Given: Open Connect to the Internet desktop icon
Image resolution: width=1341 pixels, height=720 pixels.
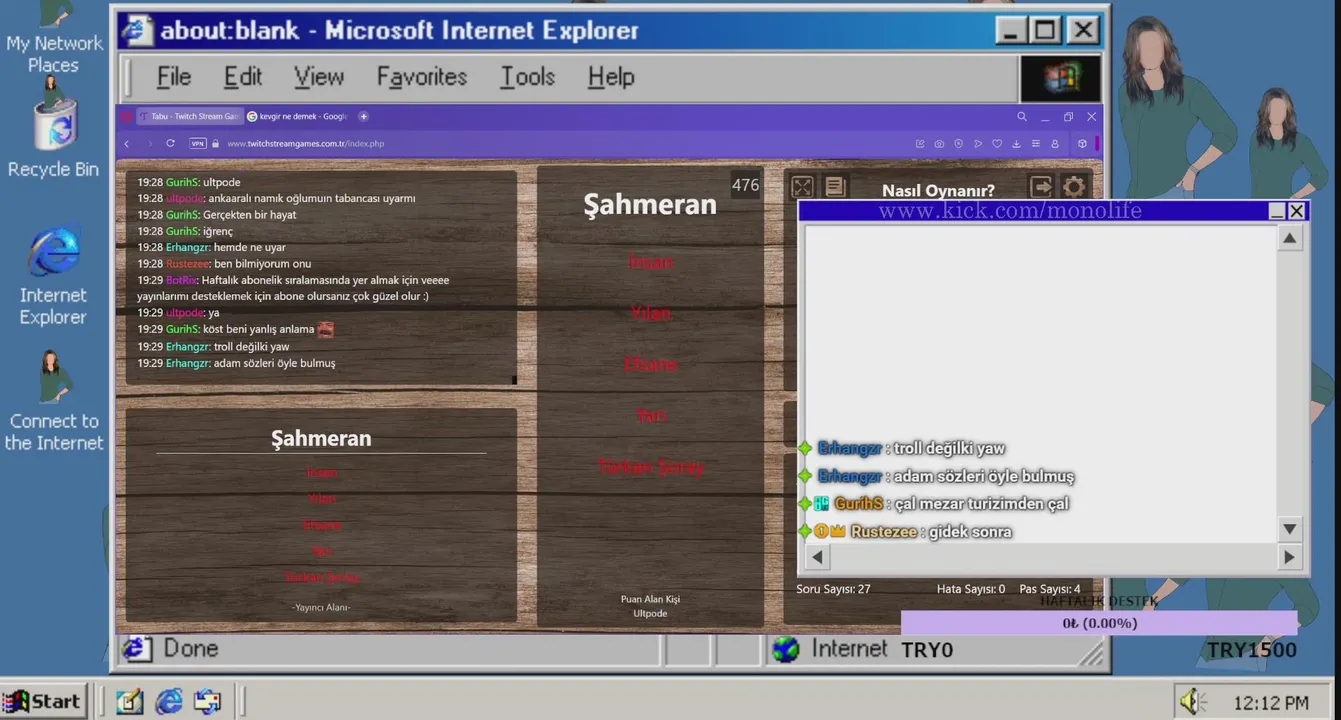Looking at the screenshot, I should [54, 400].
